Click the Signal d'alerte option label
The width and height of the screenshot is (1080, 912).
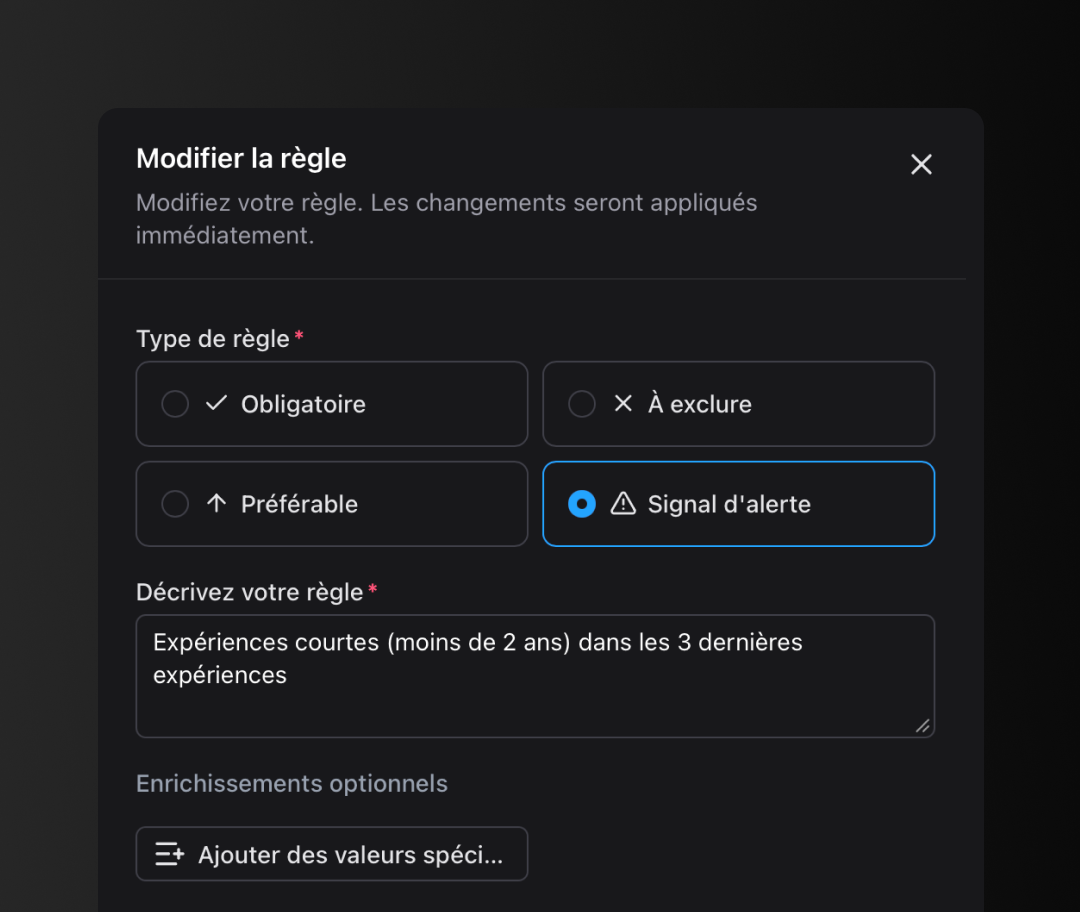pyautogui.click(x=729, y=504)
